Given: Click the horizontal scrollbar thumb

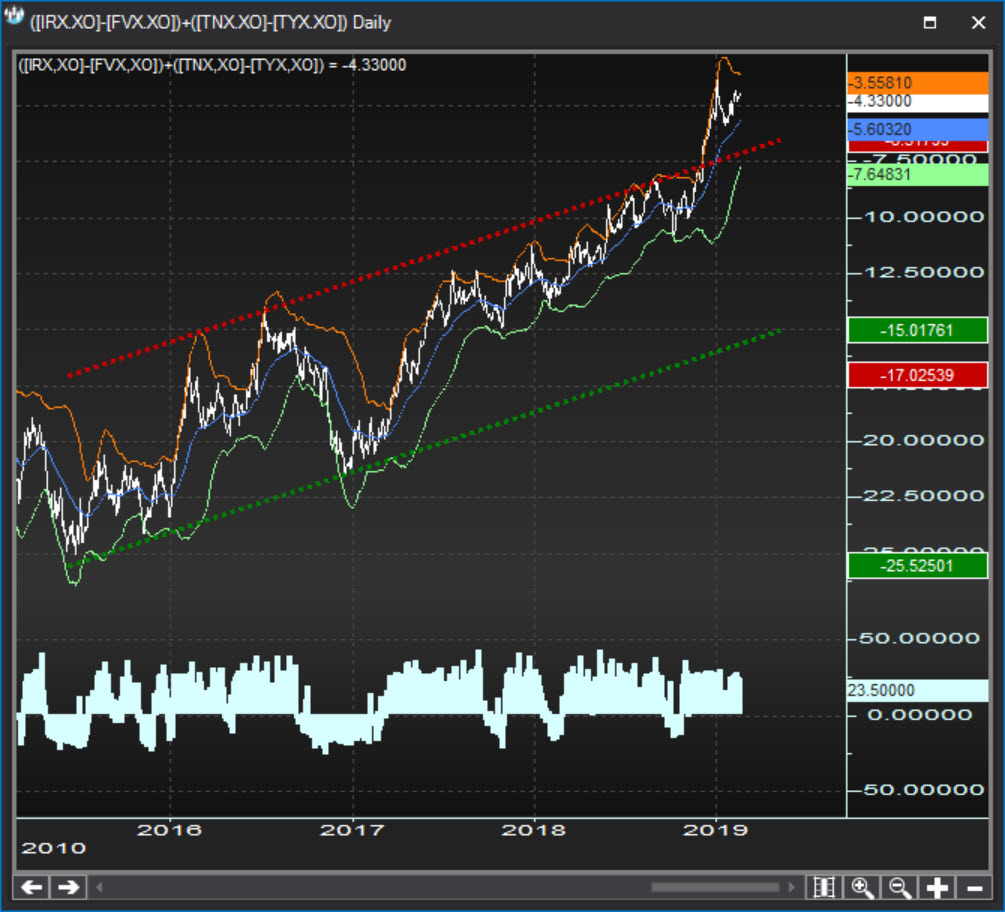Looking at the screenshot, I should click(714, 887).
